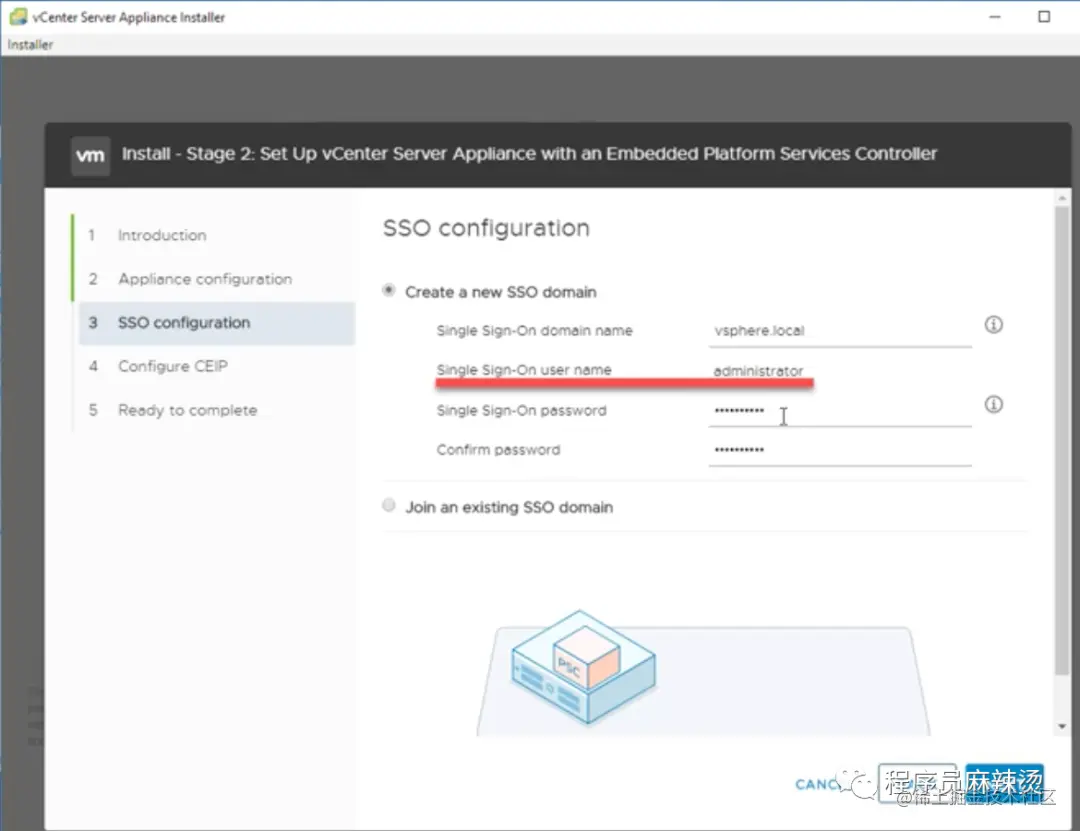Click the Single Sign-On password field

point(840,411)
